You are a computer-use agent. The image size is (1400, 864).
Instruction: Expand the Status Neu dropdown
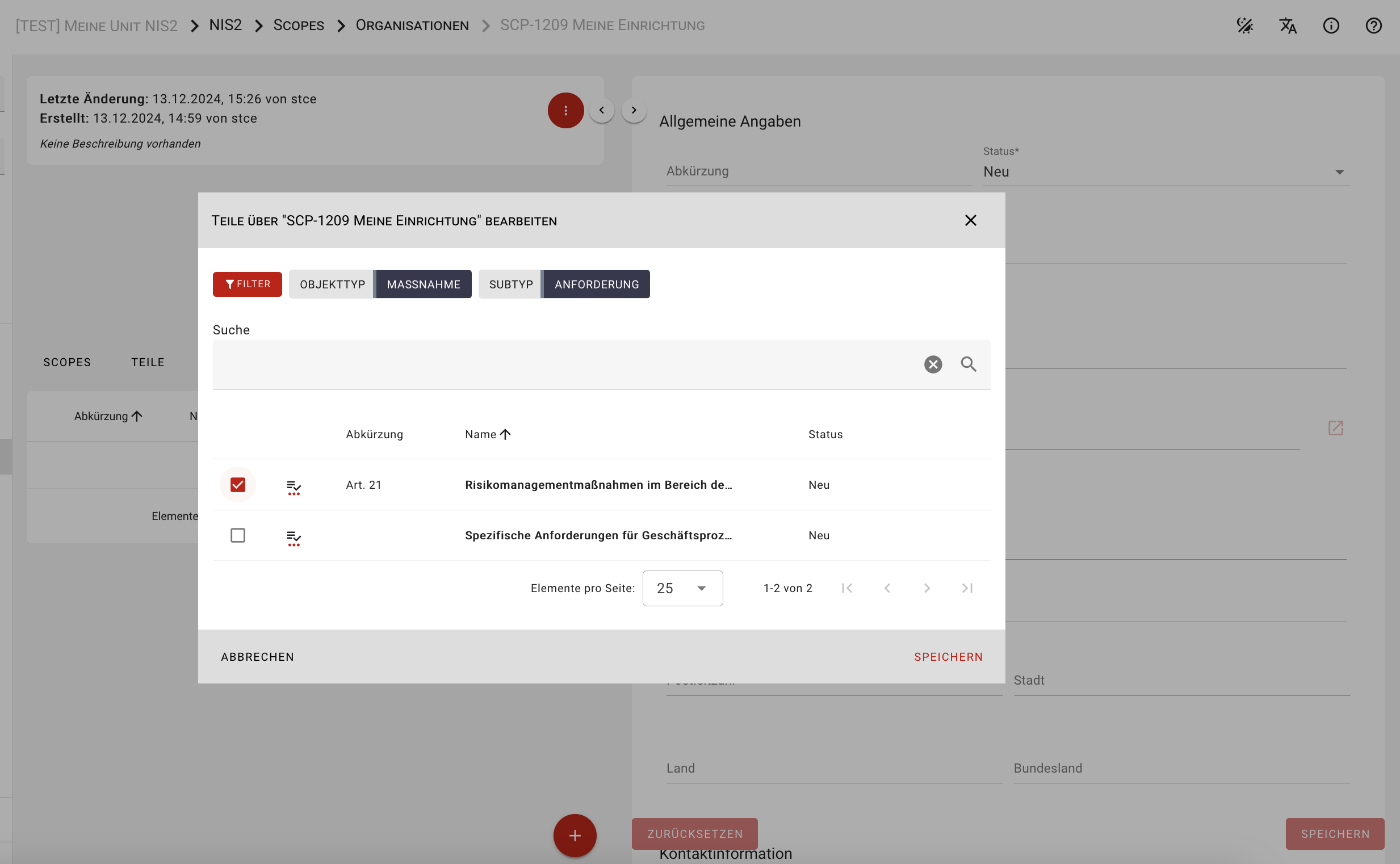coord(1166,172)
